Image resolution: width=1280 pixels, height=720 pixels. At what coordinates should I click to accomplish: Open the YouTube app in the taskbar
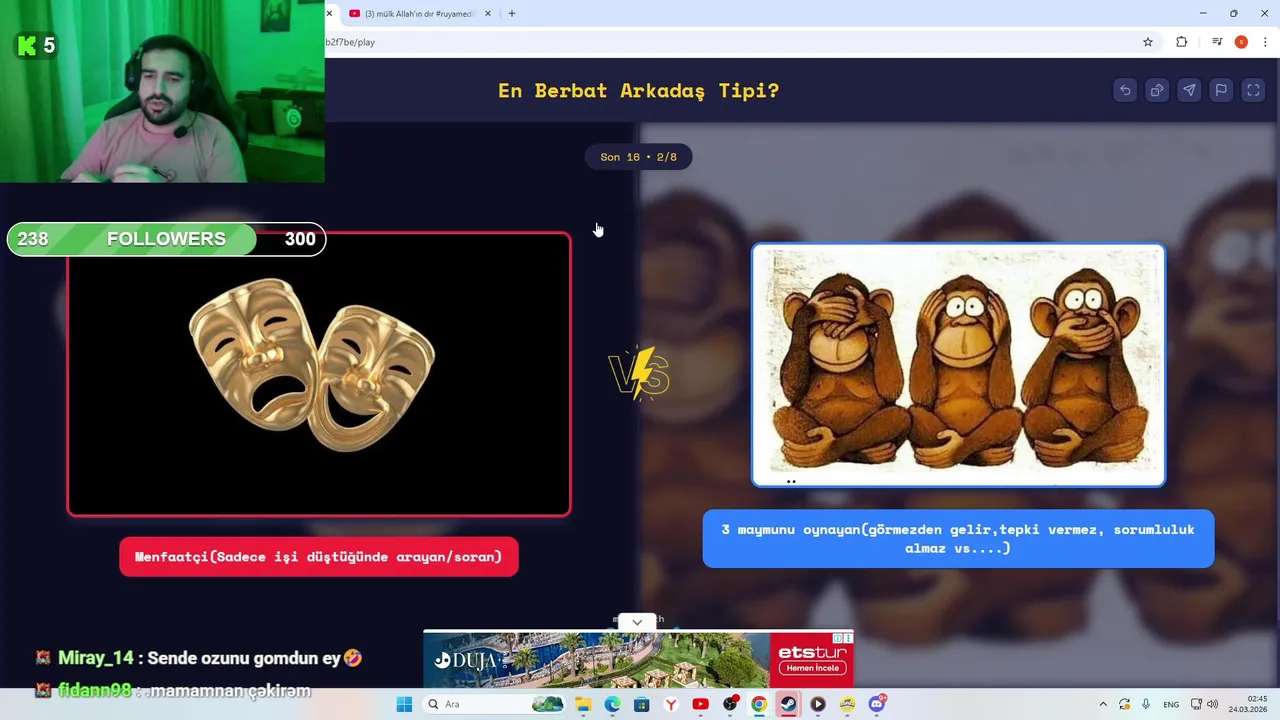point(700,704)
